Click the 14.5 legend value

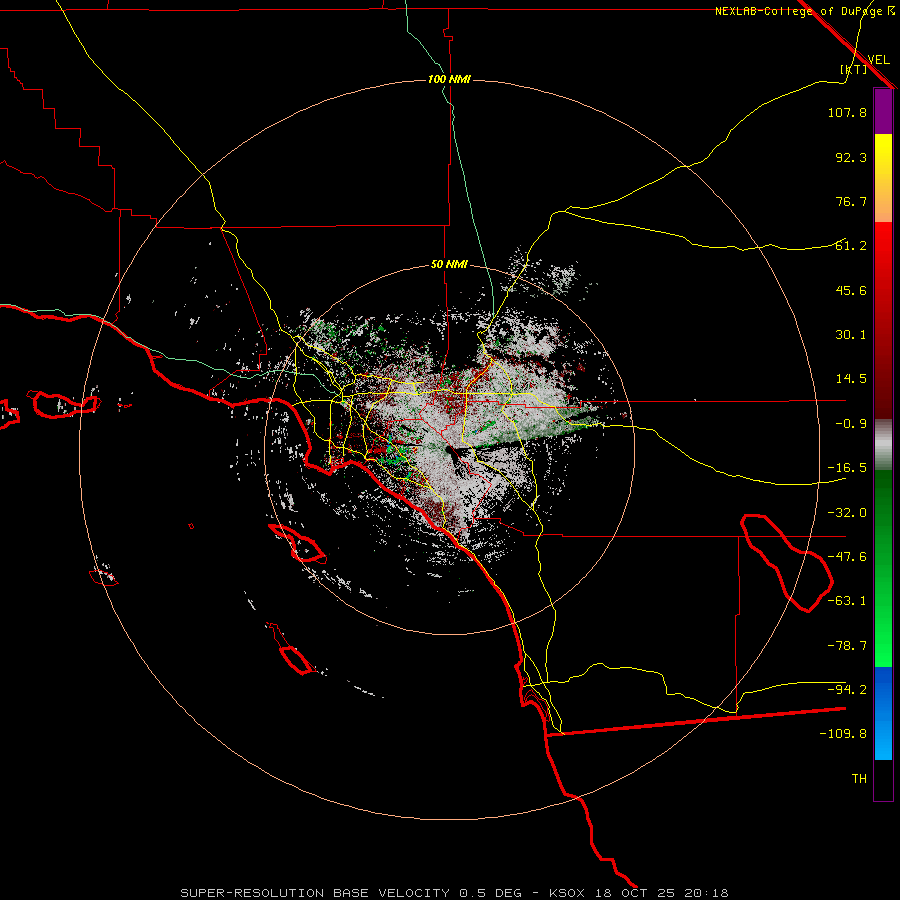point(851,379)
